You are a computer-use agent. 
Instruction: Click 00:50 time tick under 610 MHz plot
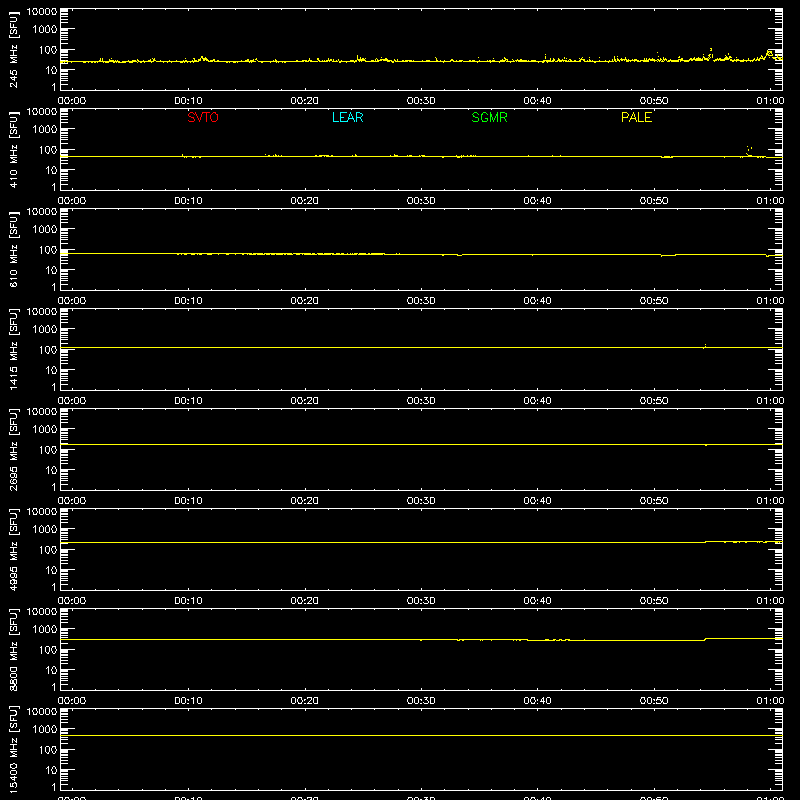654,301
